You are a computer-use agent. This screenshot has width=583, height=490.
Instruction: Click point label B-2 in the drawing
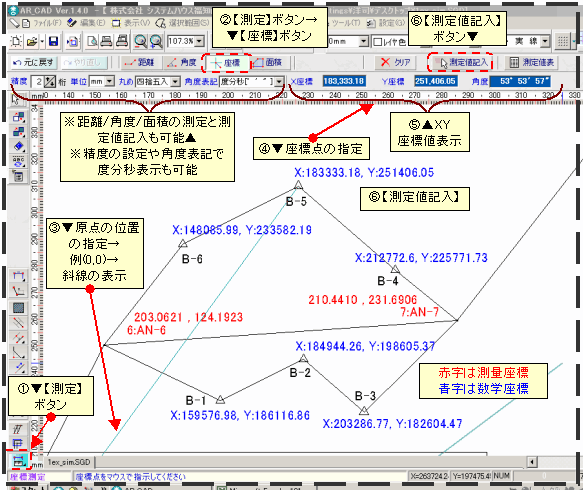tap(300, 373)
